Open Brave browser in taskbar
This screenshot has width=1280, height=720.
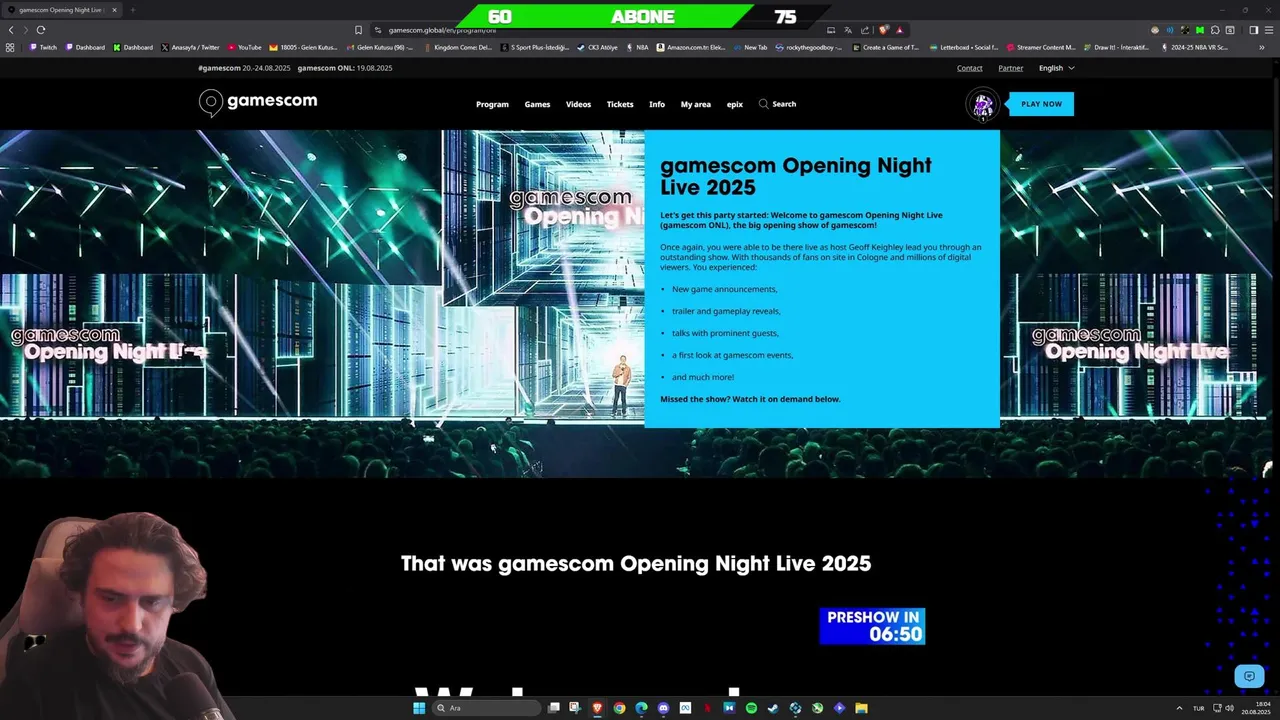tap(598, 708)
